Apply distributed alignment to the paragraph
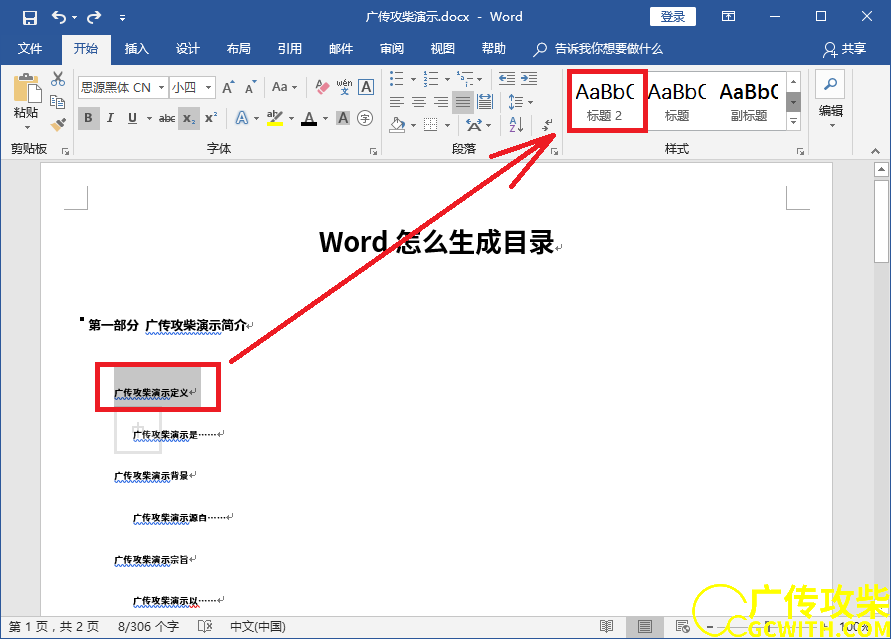 click(485, 102)
